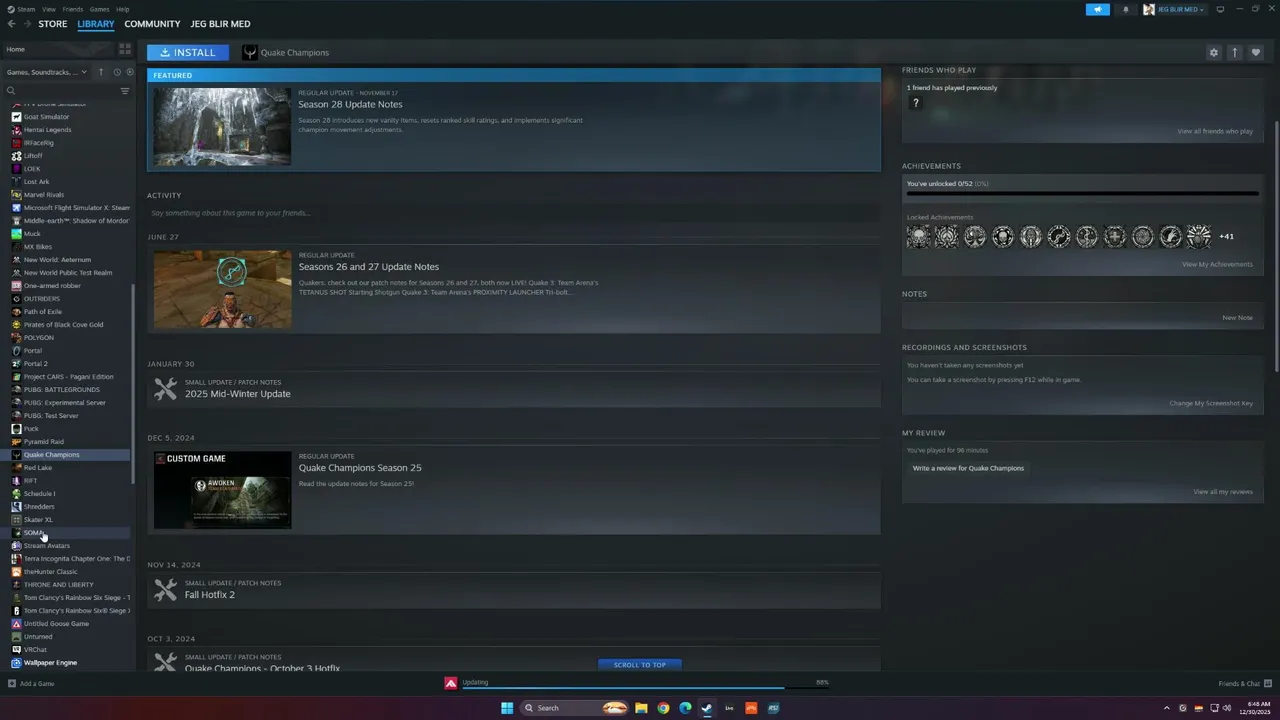1280x720 pixels.
Task: Click the updating game icon in downloads bar
Action: pos(451,683)
